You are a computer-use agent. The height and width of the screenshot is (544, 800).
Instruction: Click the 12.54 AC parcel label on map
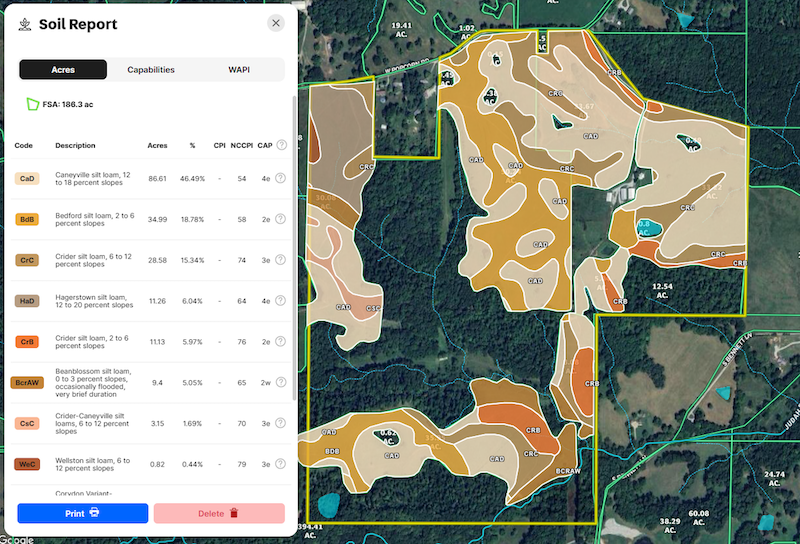coord(663,291)
